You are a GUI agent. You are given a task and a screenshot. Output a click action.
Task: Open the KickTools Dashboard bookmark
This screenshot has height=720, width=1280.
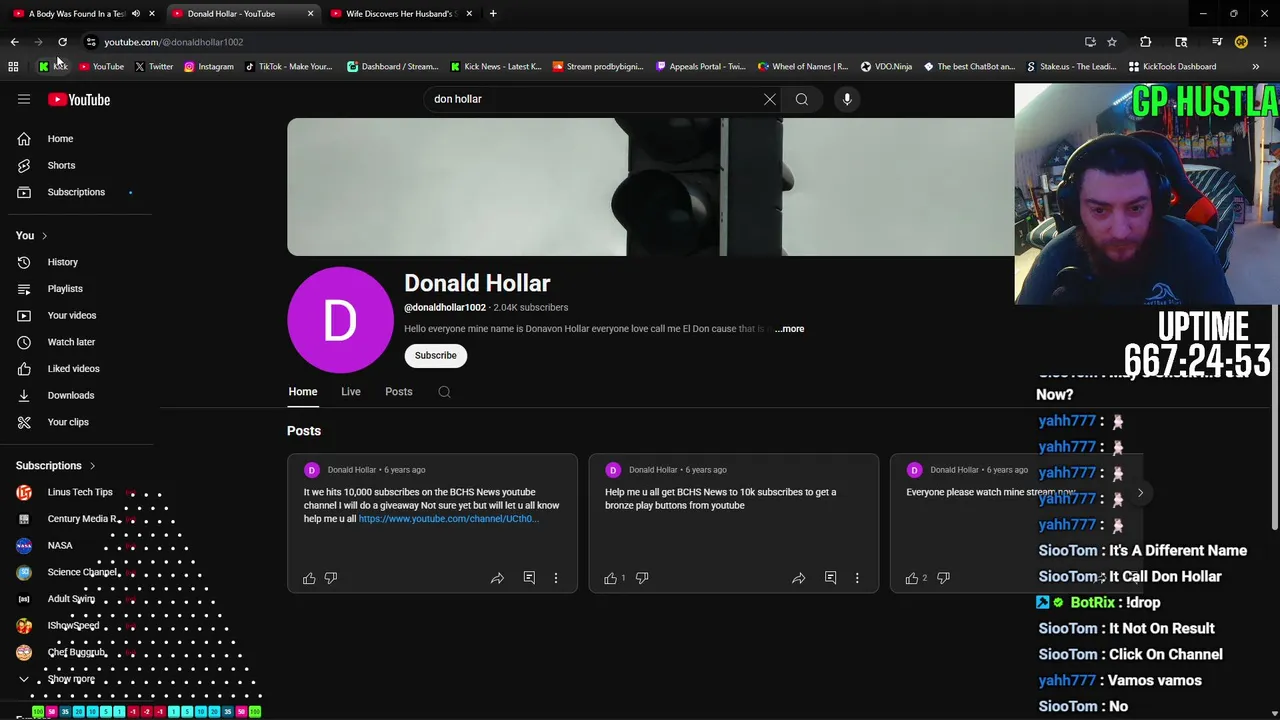[x=1172, y=67]
